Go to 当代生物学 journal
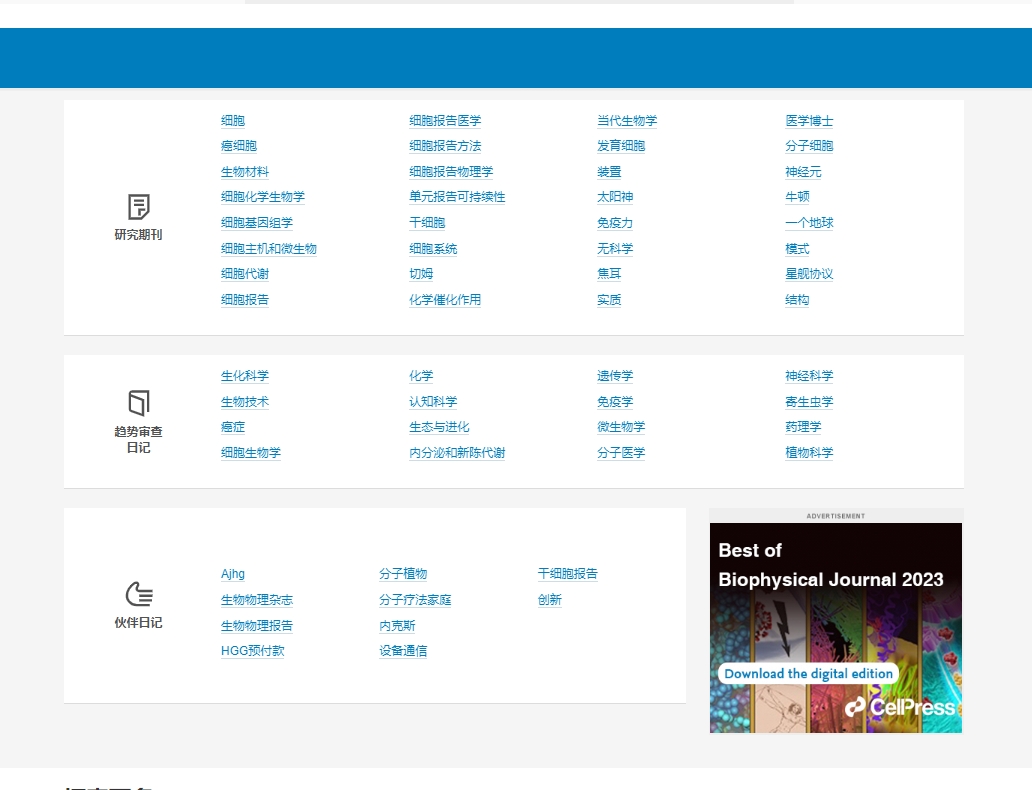This screenshot has height=790, width=1032. [627, 120]
